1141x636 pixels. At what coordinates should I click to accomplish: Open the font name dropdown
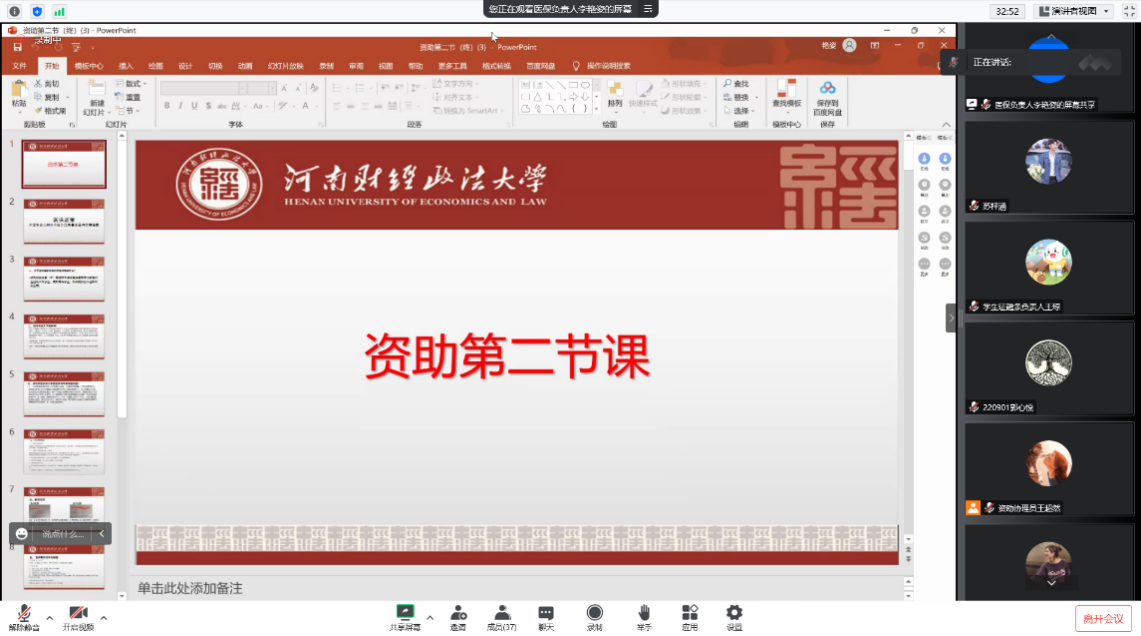242,88
